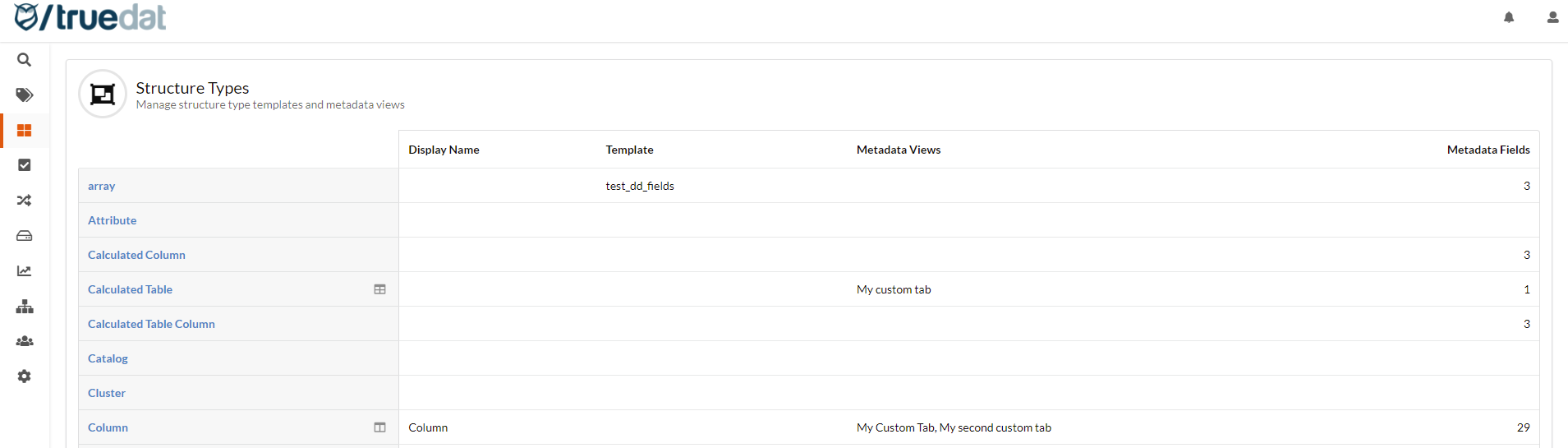The height and width of the screenshot is (448, 1568).
Task: Select the orange grid catalog icon
Action: click(25, 131)
